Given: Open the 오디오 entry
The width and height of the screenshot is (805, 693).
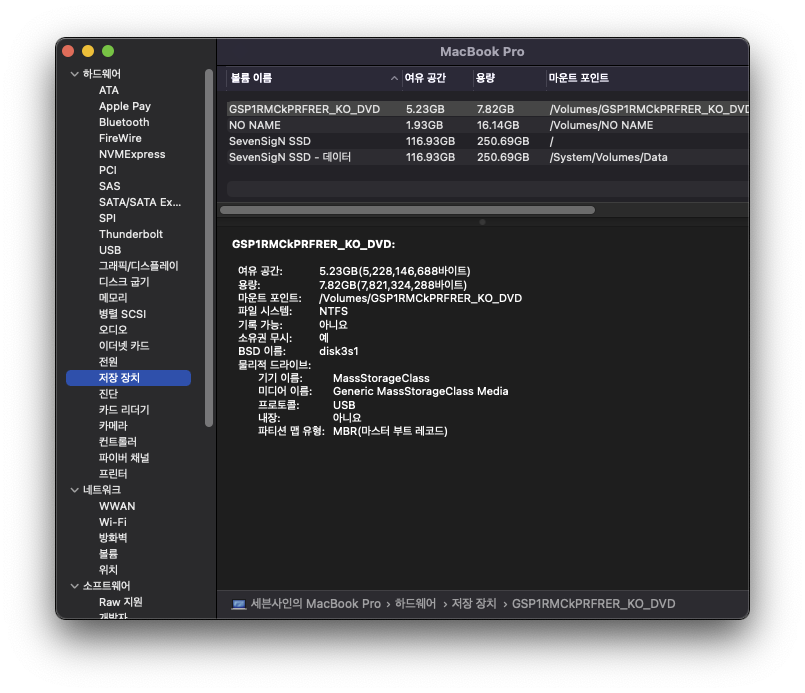Looking at the screenshot, I should coord(113,330).
